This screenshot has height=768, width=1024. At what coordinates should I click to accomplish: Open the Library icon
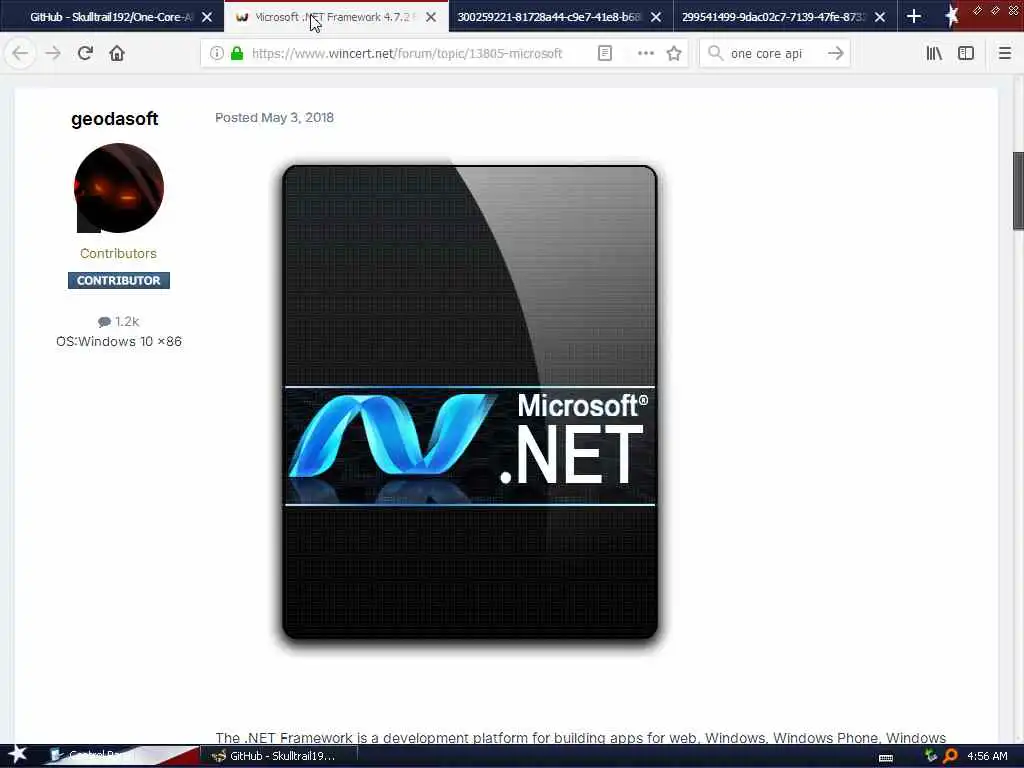[934, 53]
